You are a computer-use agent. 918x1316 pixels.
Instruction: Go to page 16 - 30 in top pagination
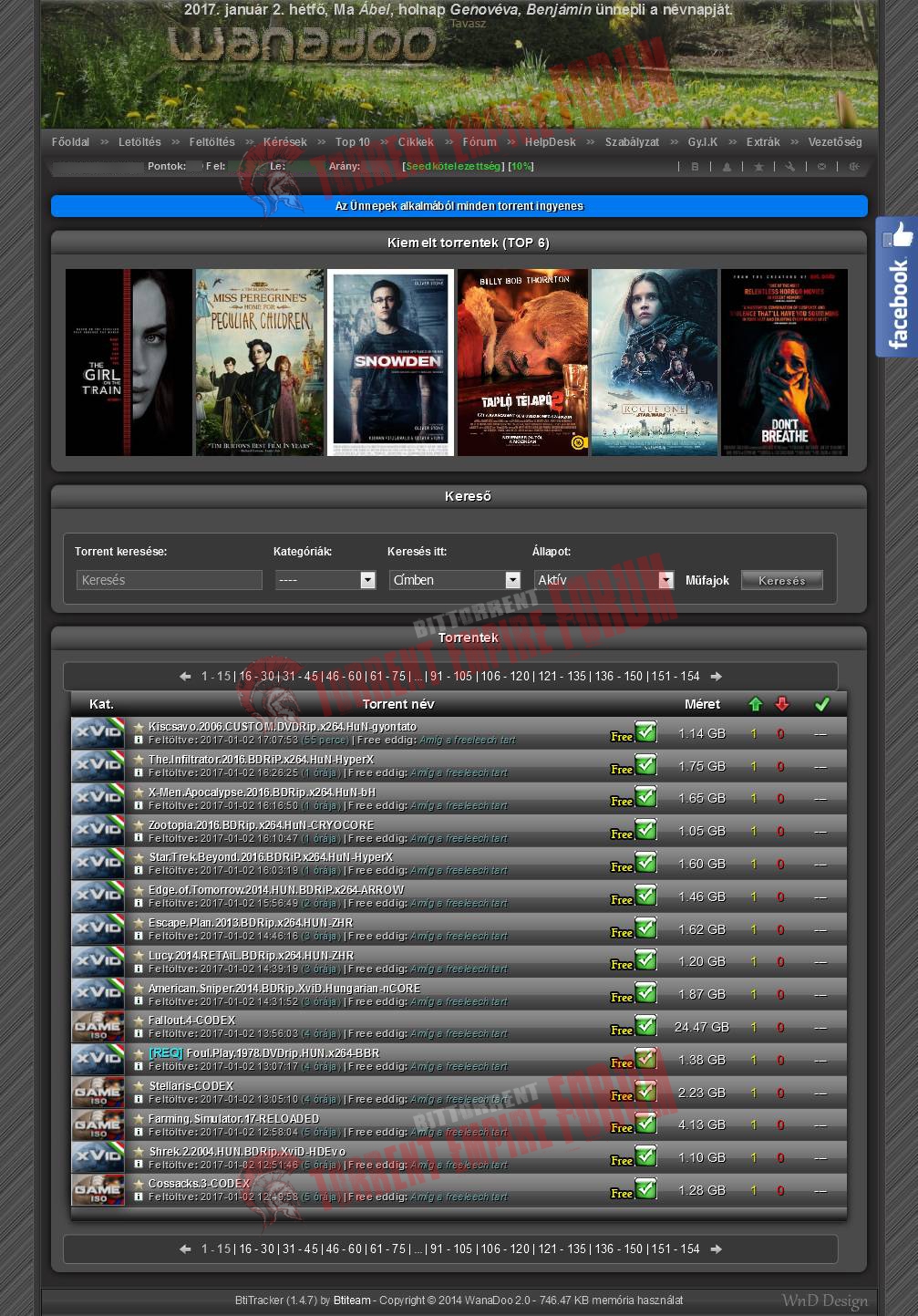tap(257, 677)
